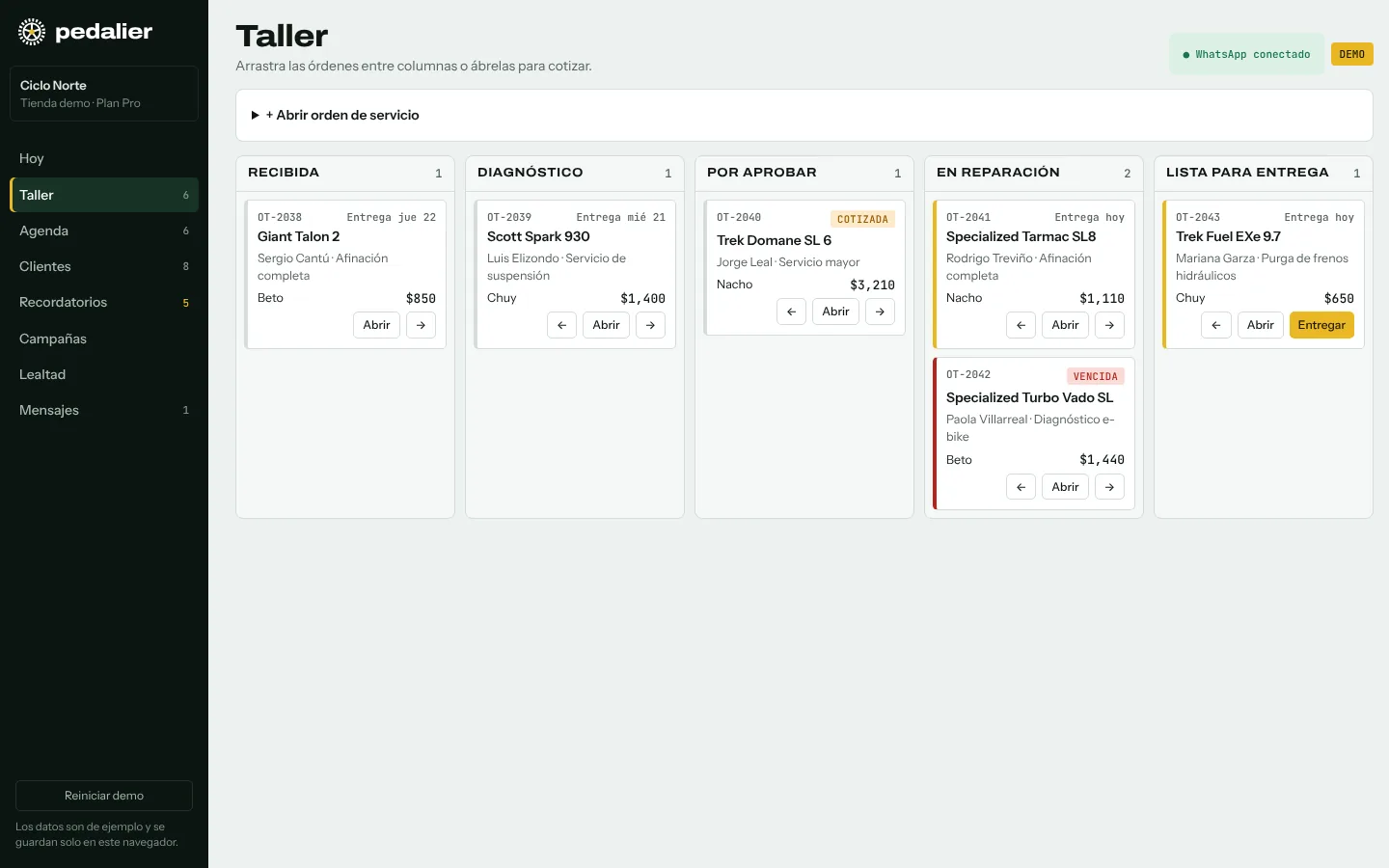Viewport: 1389px width, 868px height.
Task: Open the Trek Fuel EXe 9.7 order with Abrir
Action: click(x=1260, y=325)
